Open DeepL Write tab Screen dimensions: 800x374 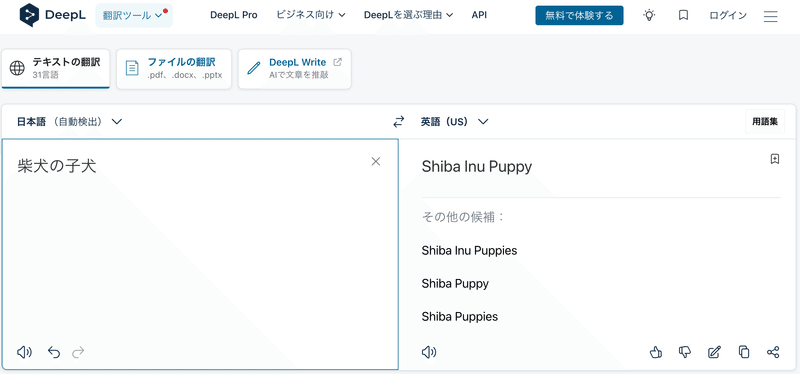294,69
